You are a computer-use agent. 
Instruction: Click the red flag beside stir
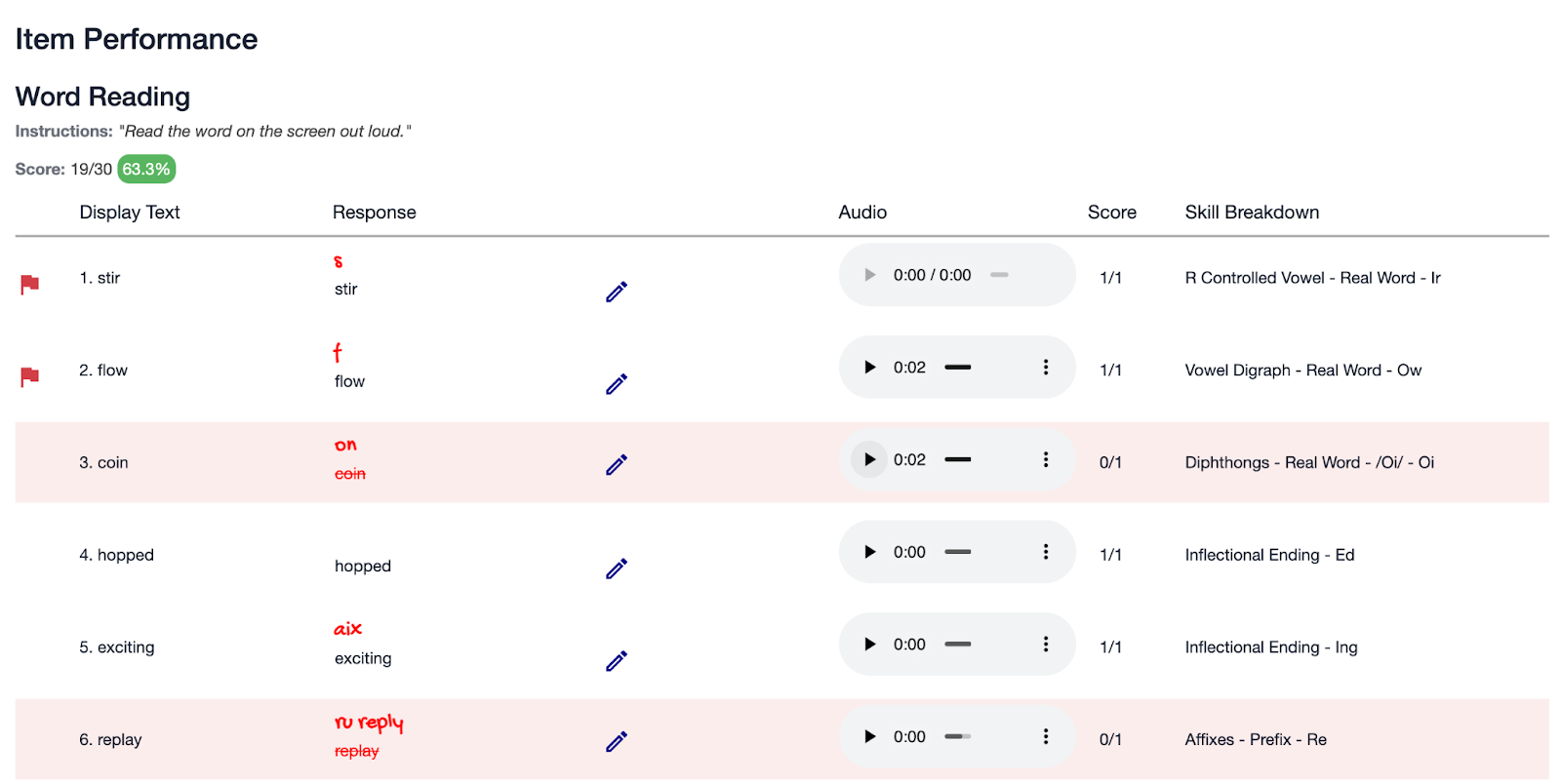click(30, 284)
